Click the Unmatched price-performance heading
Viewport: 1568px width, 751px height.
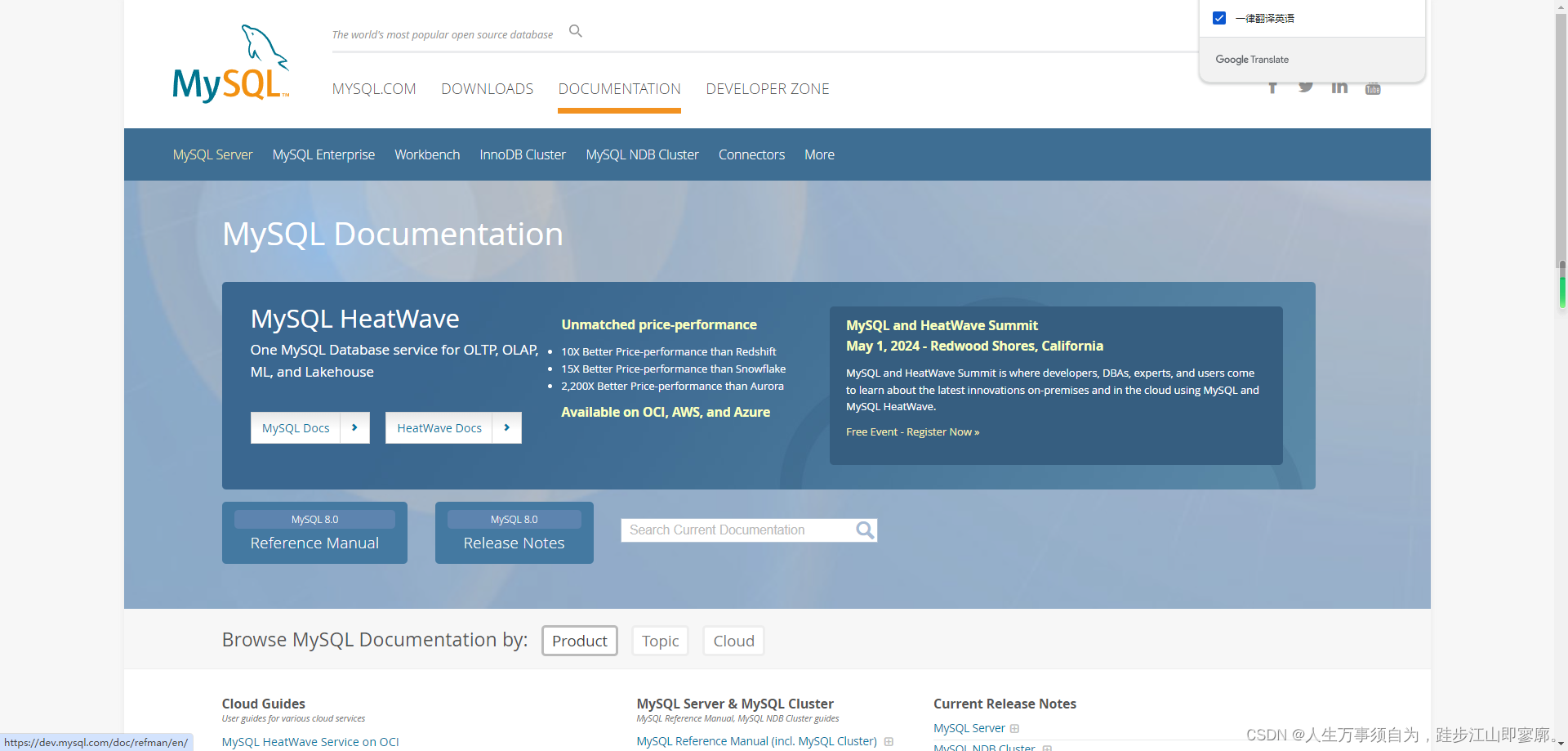tap(659, 324)
